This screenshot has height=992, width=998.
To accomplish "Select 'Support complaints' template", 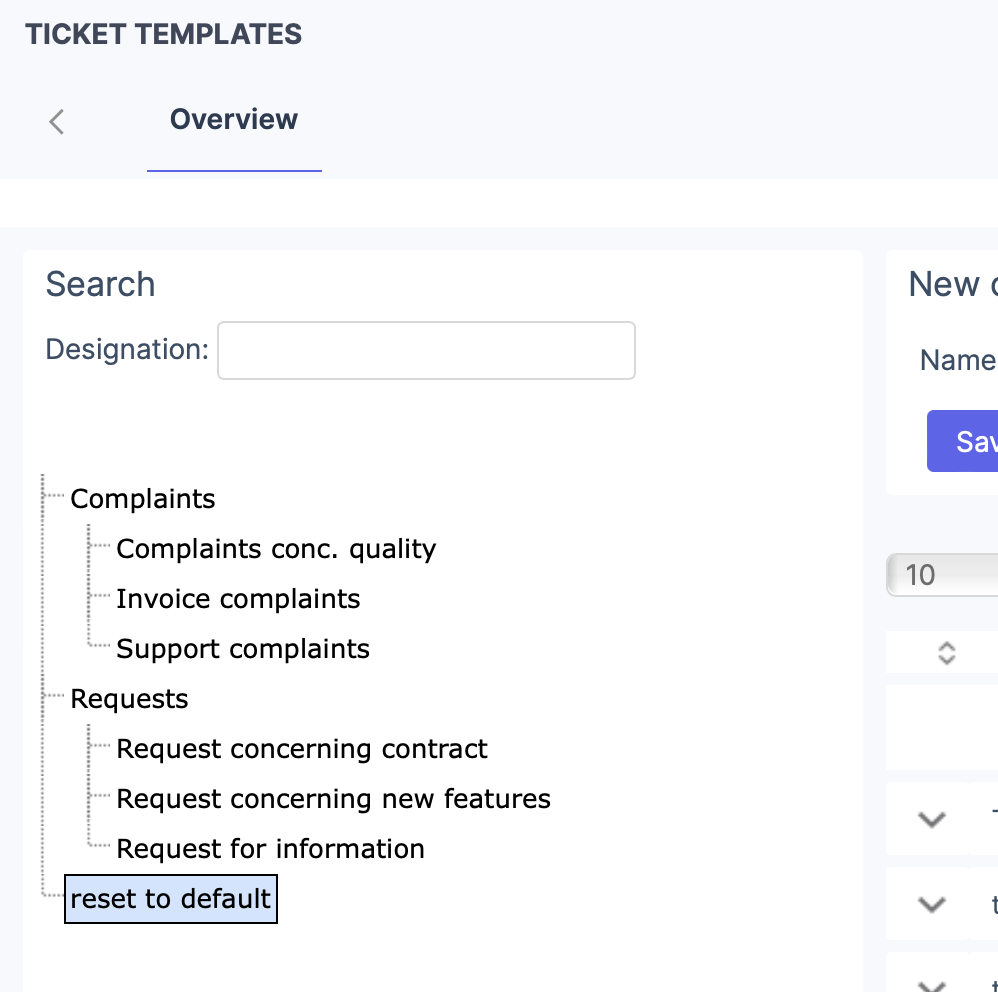I will tap(242, 648).
